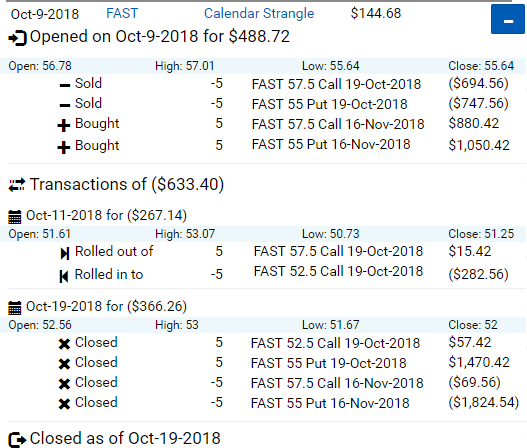The image size is (527, 448).
Task: Select the Open 56.78 price row
Action: (263, 66)
